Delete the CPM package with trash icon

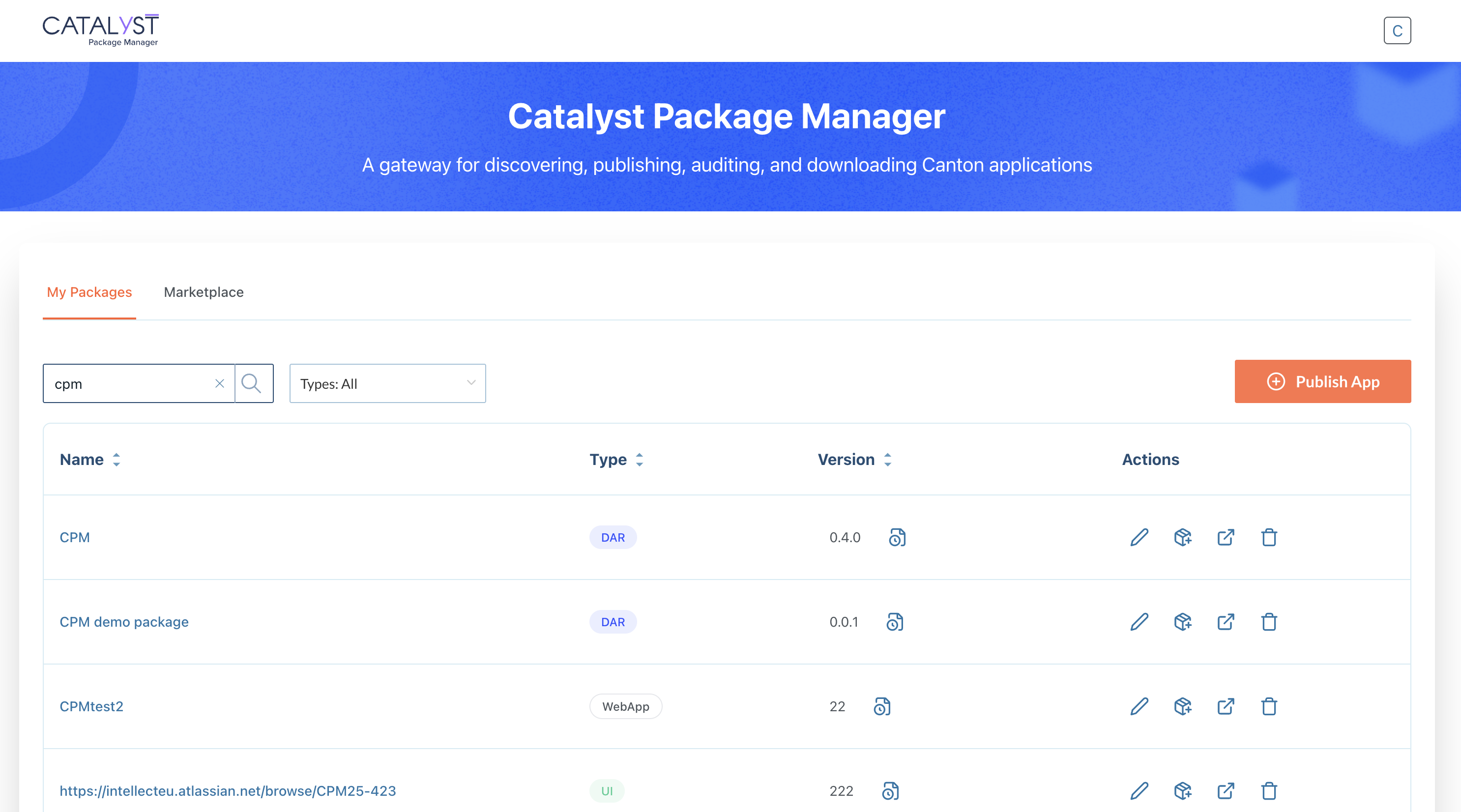(x=1269, y=538)
